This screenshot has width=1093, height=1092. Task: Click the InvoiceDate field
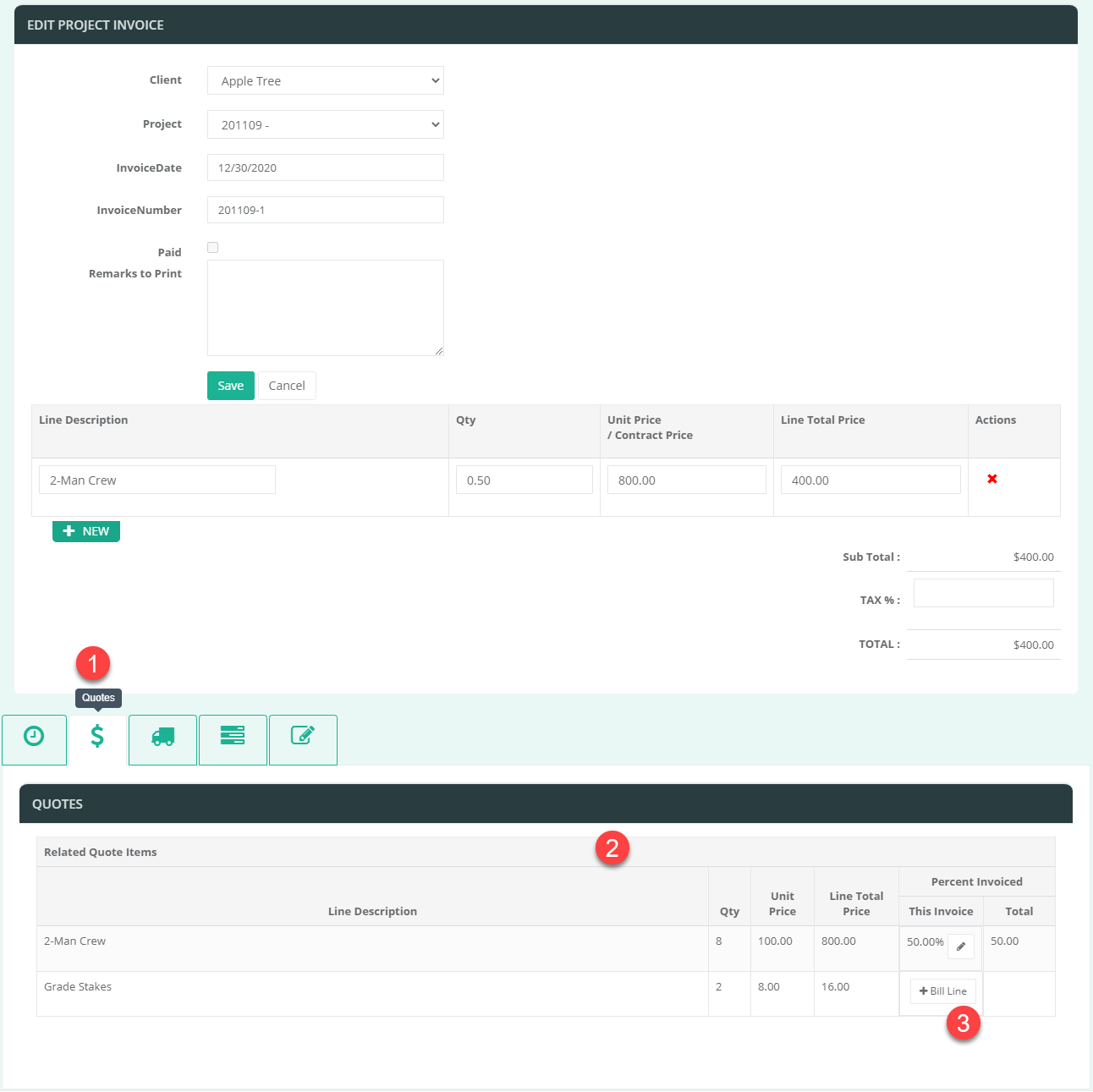tap(325, 168)
